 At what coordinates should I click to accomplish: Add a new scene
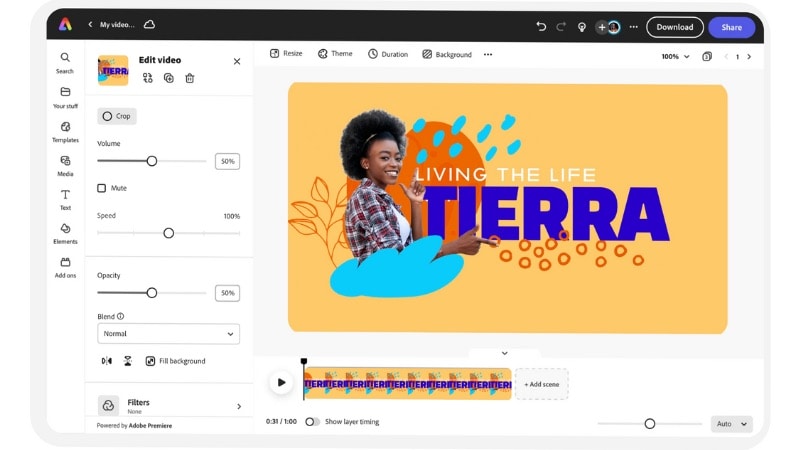(x=541, y=384)
